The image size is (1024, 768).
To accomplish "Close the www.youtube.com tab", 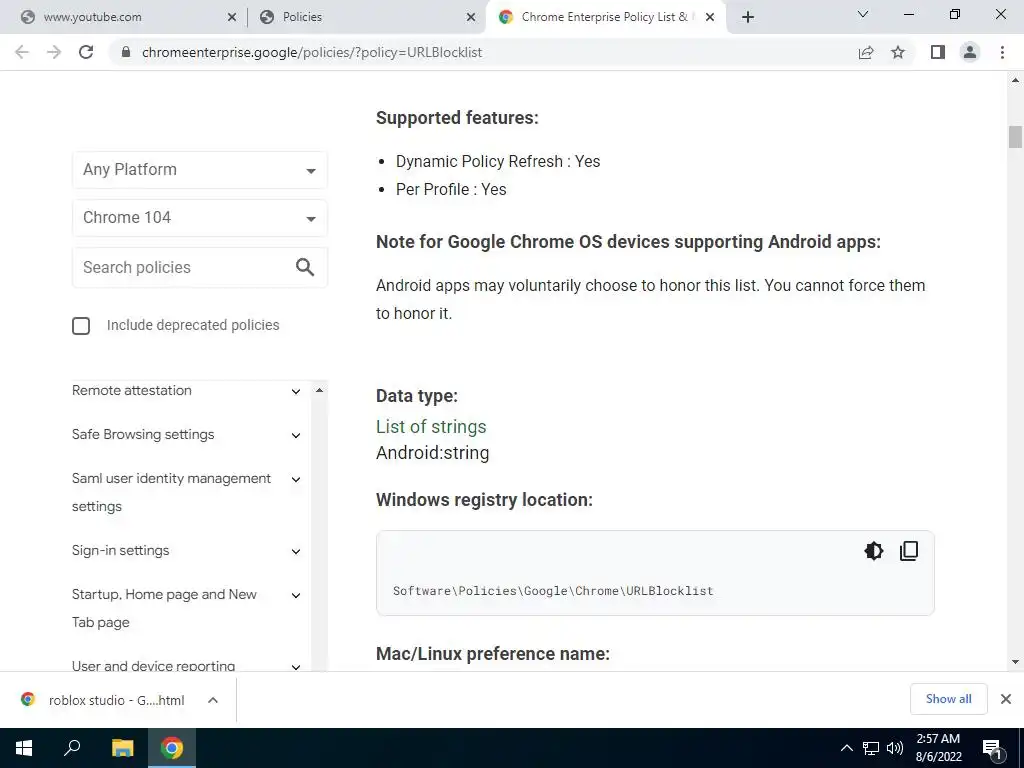I will point(232,17).
